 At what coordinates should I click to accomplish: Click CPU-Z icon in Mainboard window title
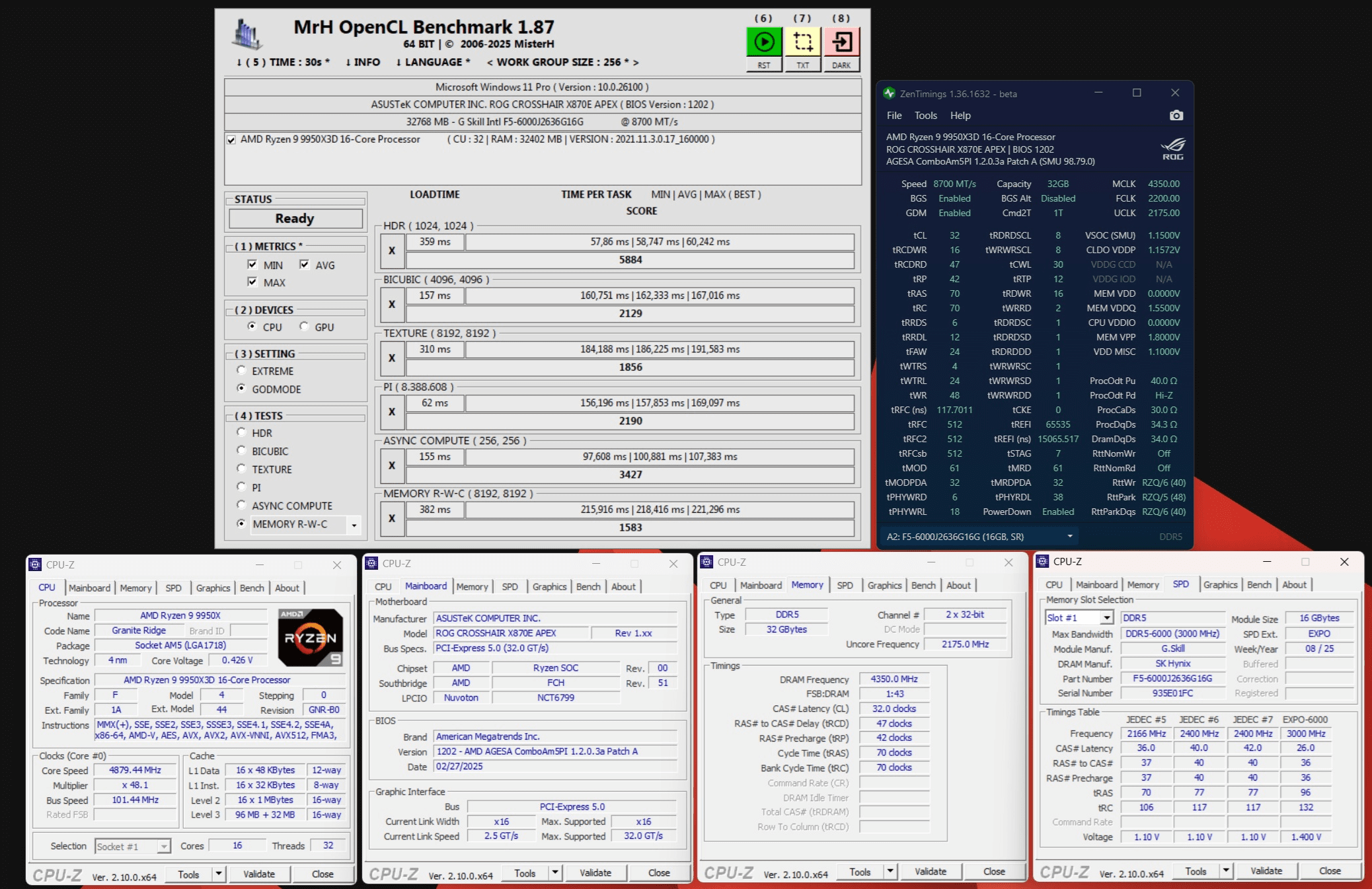tap(371, 564)
